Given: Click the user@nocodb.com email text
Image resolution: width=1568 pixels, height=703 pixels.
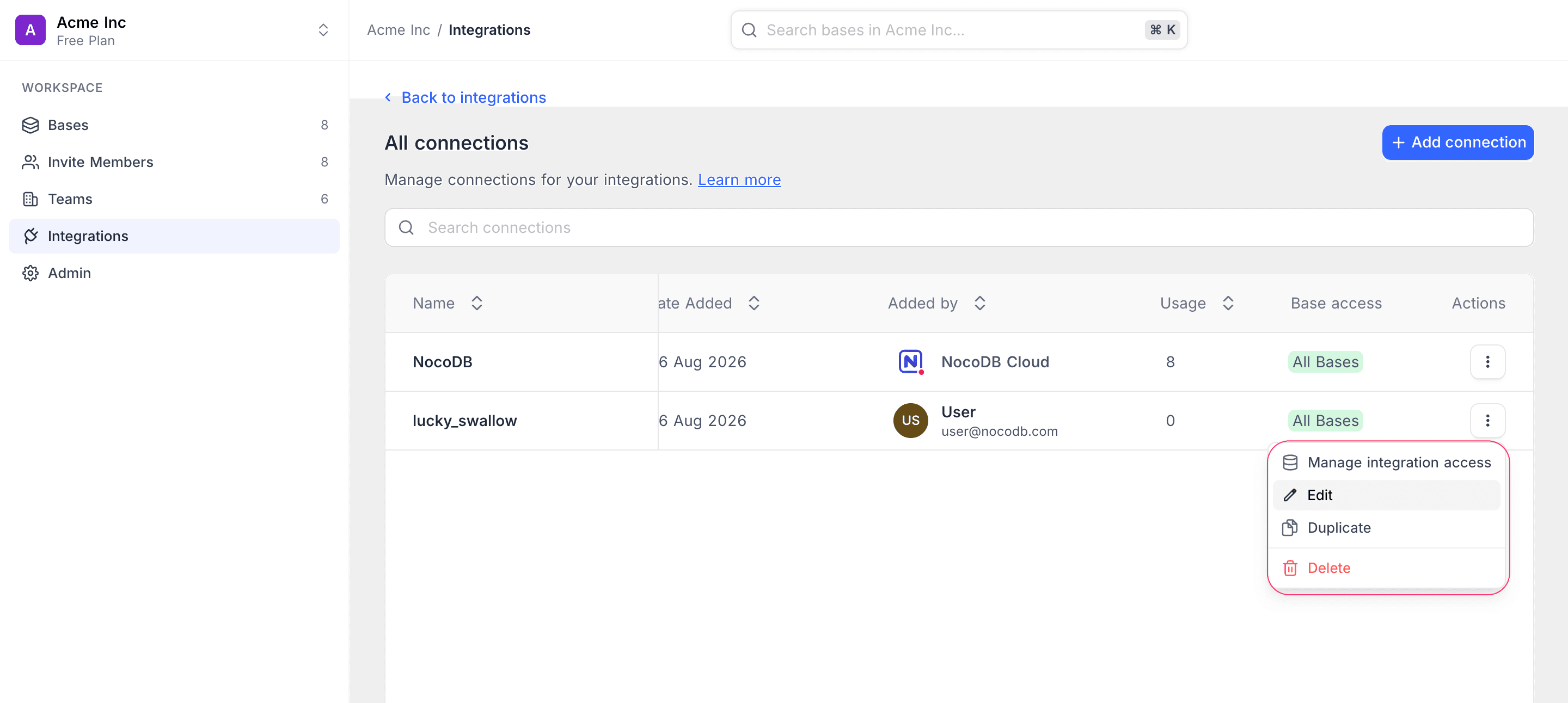Looking at the screenshot, I should 1000,431.
